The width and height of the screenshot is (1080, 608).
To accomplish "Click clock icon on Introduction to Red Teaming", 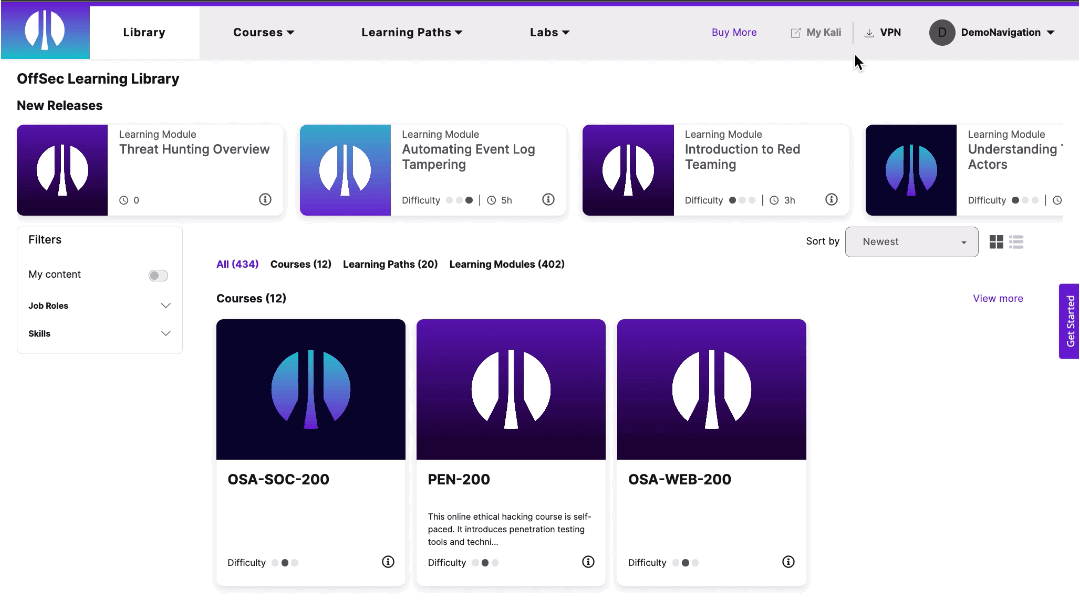I will tap(774, 200).
